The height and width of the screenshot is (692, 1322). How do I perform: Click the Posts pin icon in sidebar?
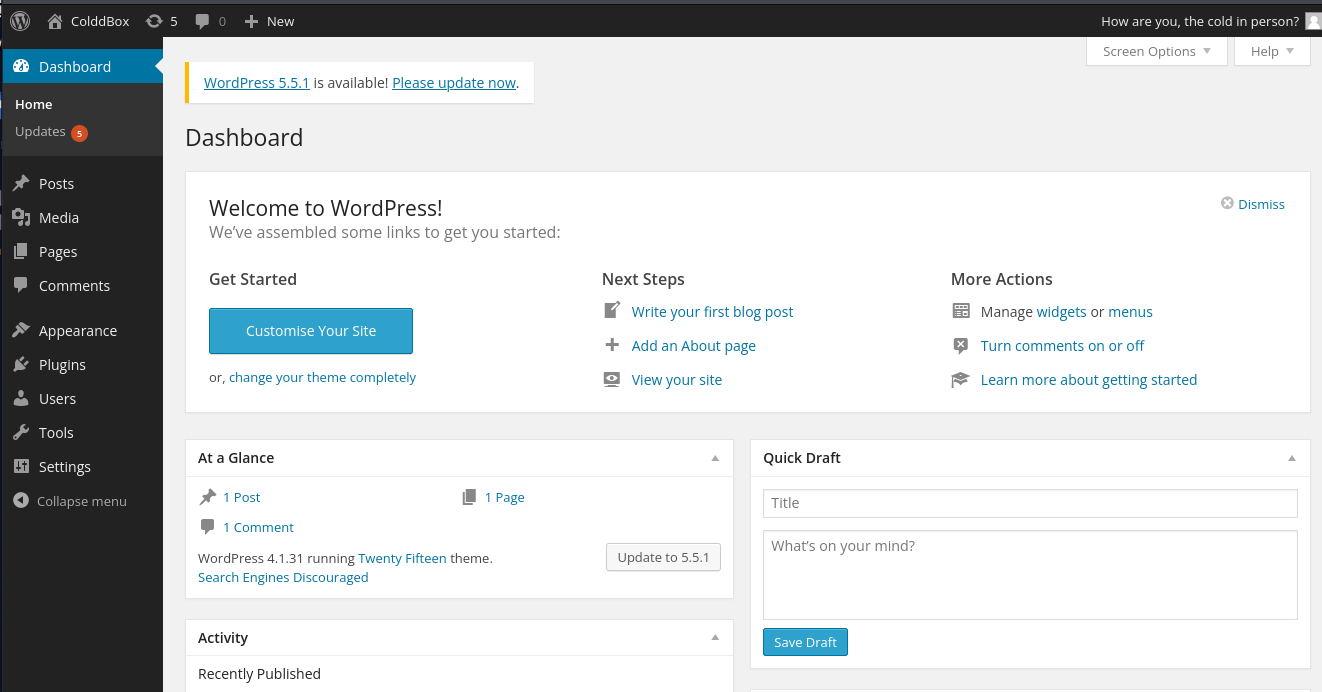coord(20,183)
